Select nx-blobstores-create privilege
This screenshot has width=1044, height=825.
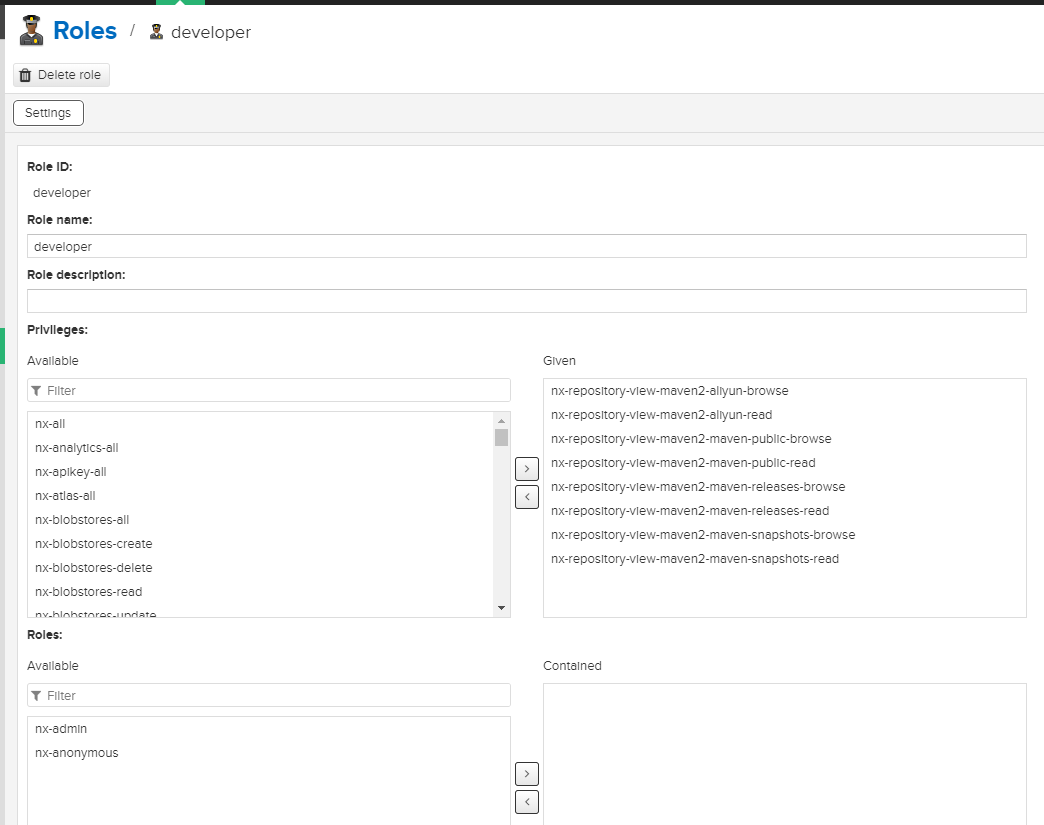tap(93, 544)
